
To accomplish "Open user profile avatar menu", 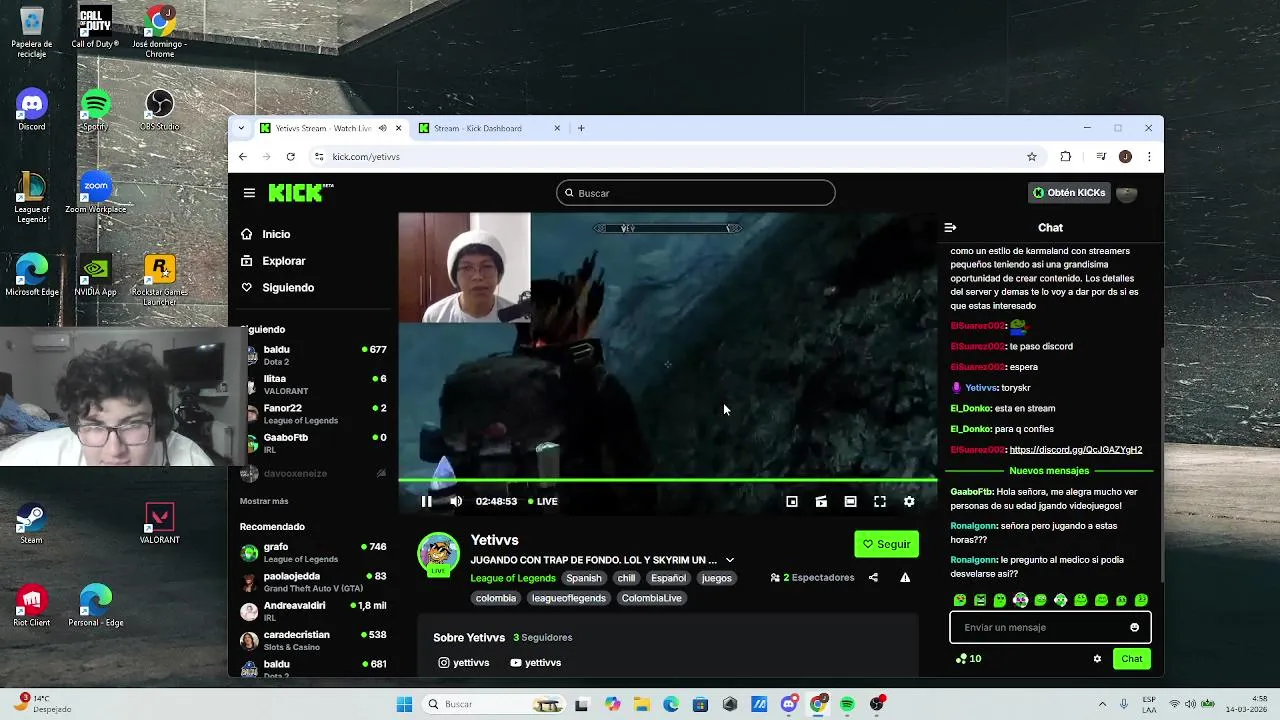I will pos(1127,193).
